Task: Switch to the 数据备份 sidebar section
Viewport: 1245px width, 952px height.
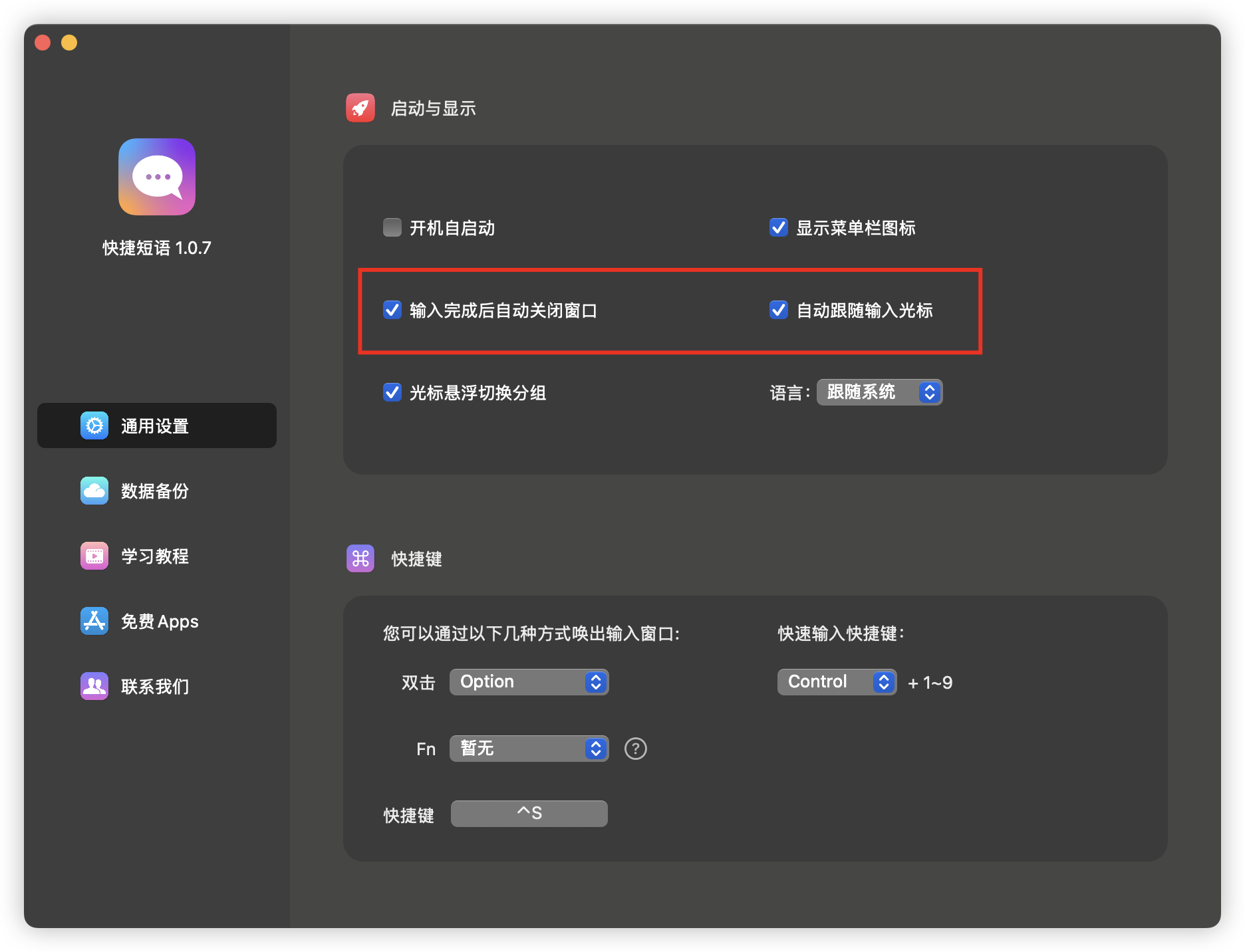Action: point(156,491)
